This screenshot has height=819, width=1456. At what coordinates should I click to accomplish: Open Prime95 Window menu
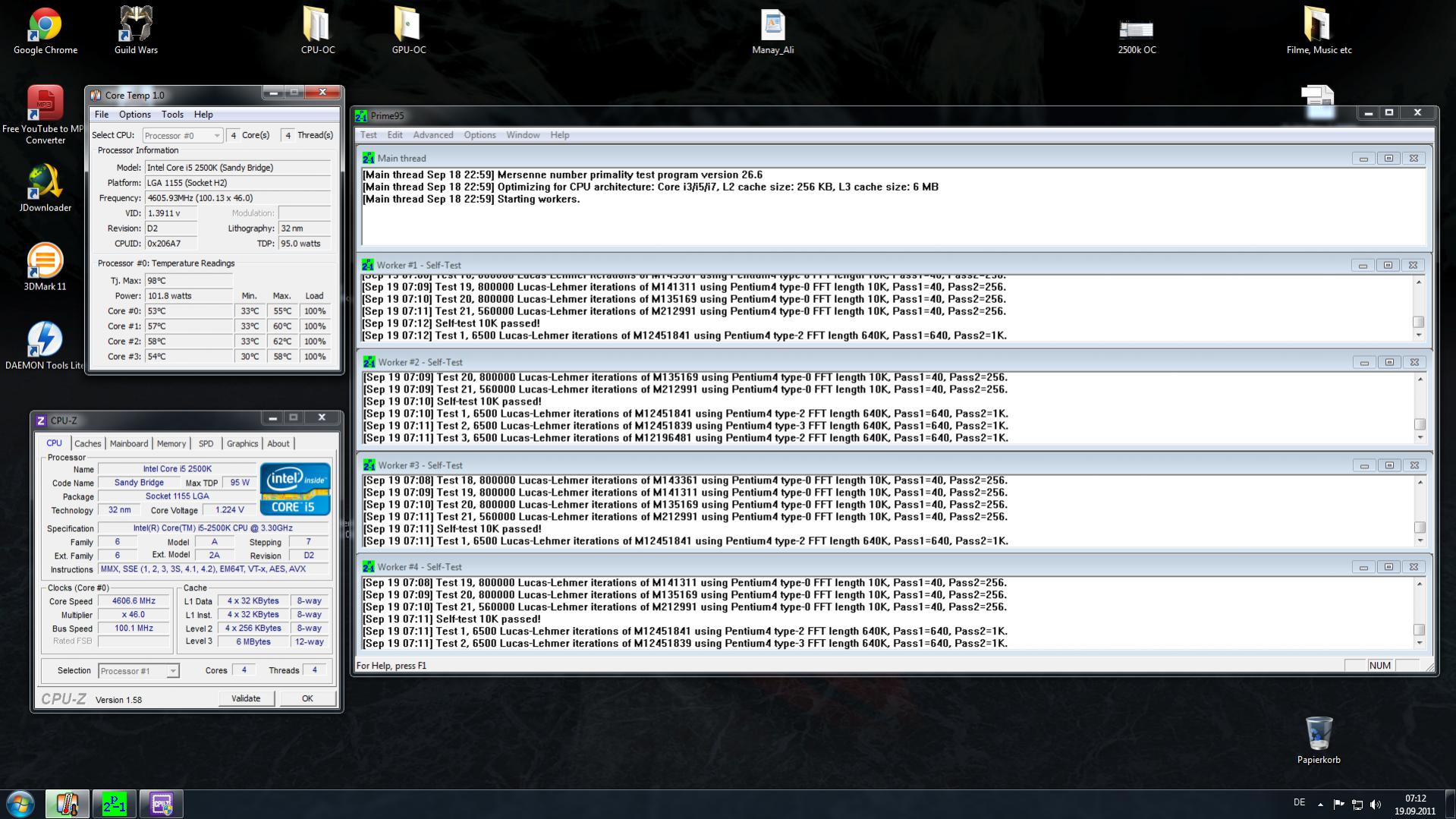524,135
